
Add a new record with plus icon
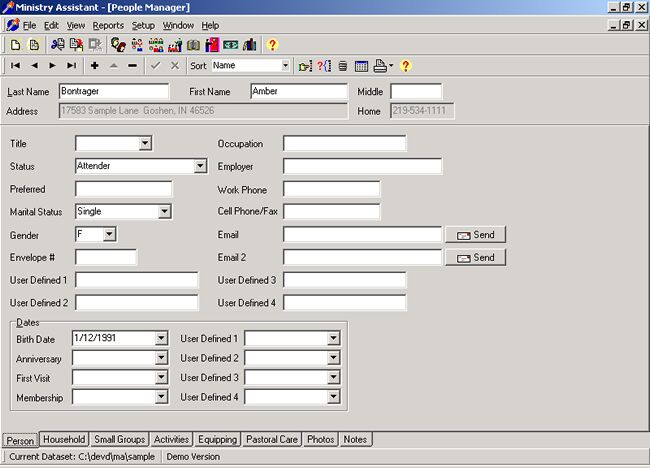pos(95,66)
